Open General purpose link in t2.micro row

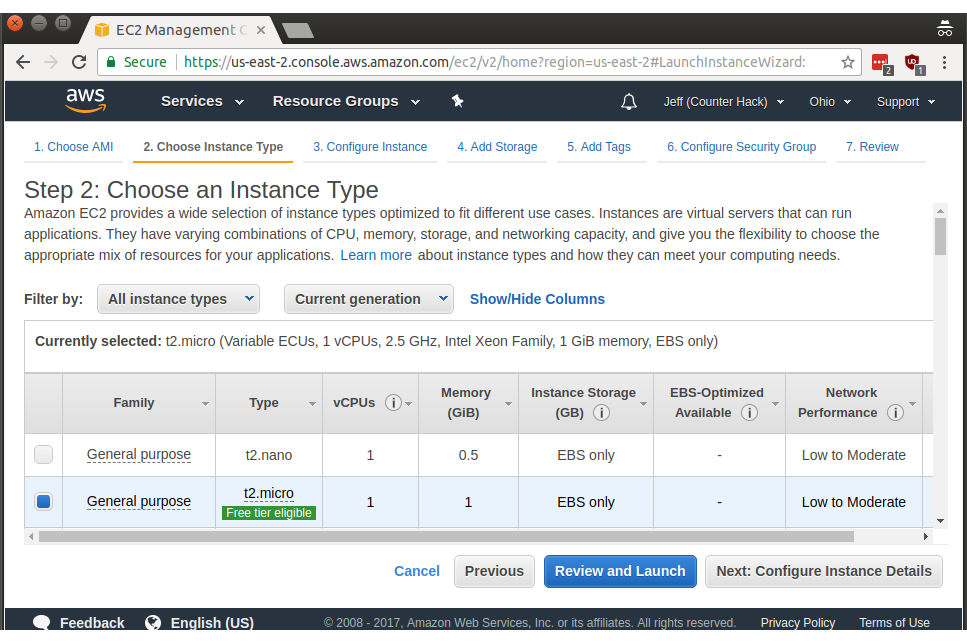[139, 502]
